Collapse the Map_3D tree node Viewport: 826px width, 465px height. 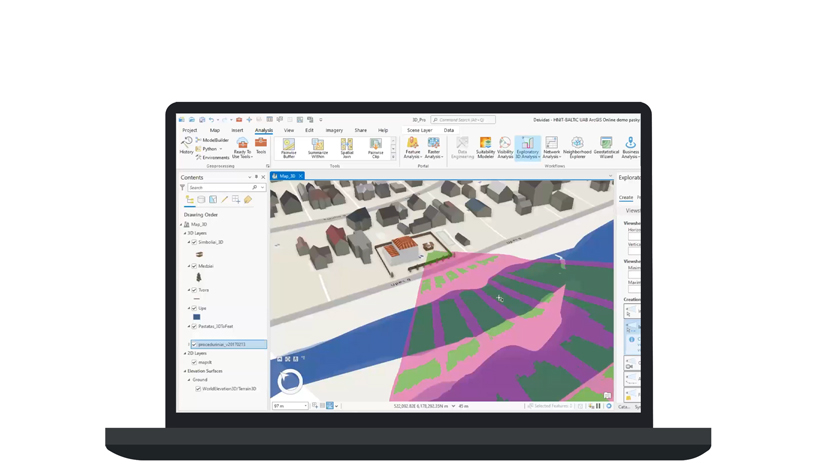[181, 224]
